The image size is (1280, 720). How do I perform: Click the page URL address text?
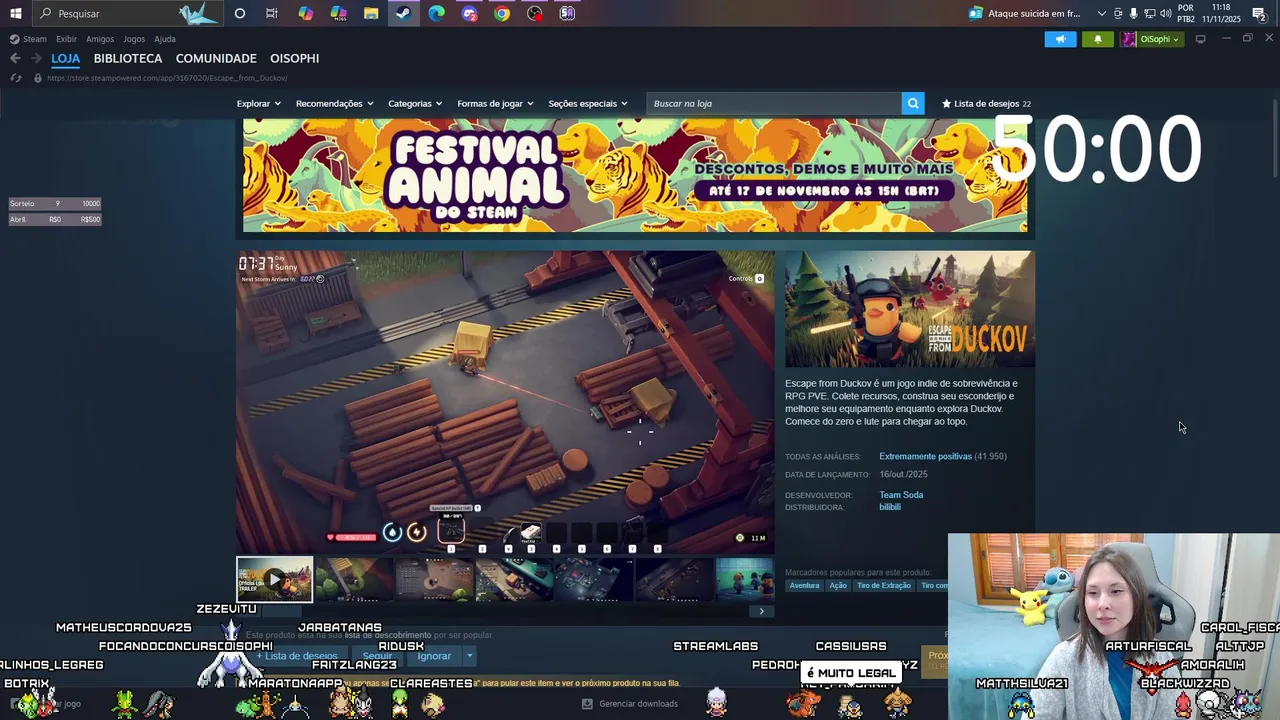167,78
